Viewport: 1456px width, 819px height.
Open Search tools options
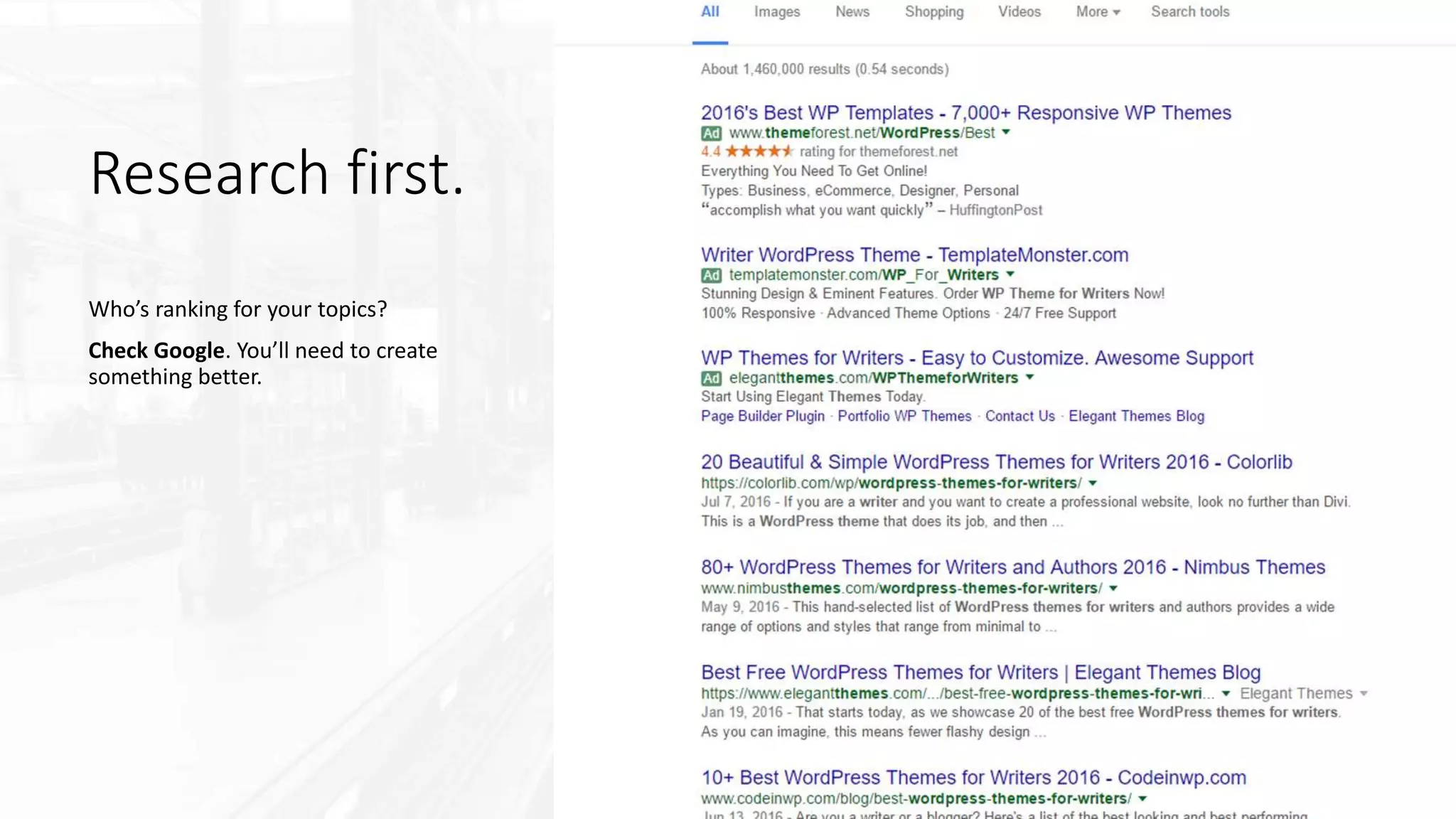1190,12
